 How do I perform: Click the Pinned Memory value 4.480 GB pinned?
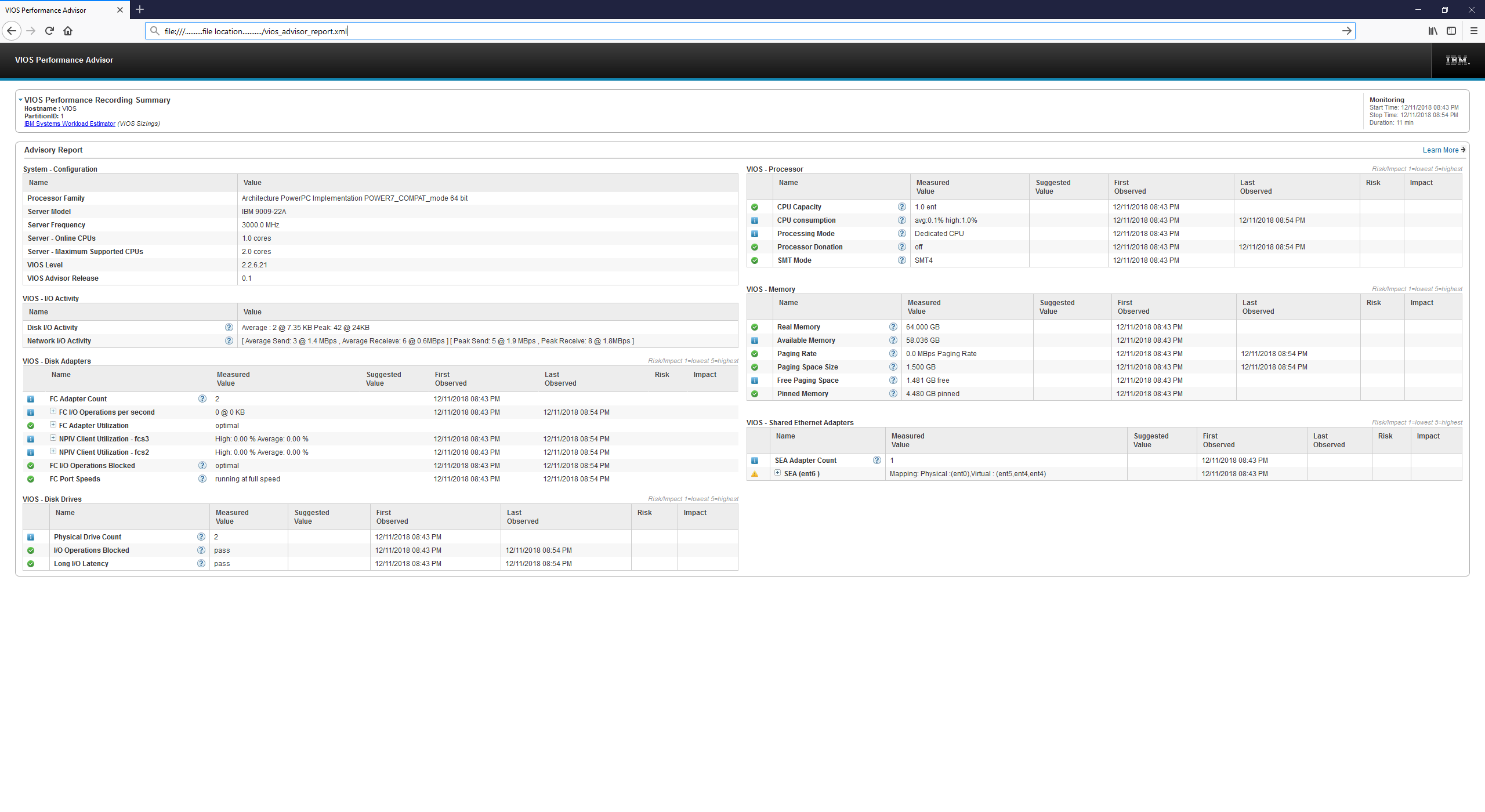[x=932, y=394]
